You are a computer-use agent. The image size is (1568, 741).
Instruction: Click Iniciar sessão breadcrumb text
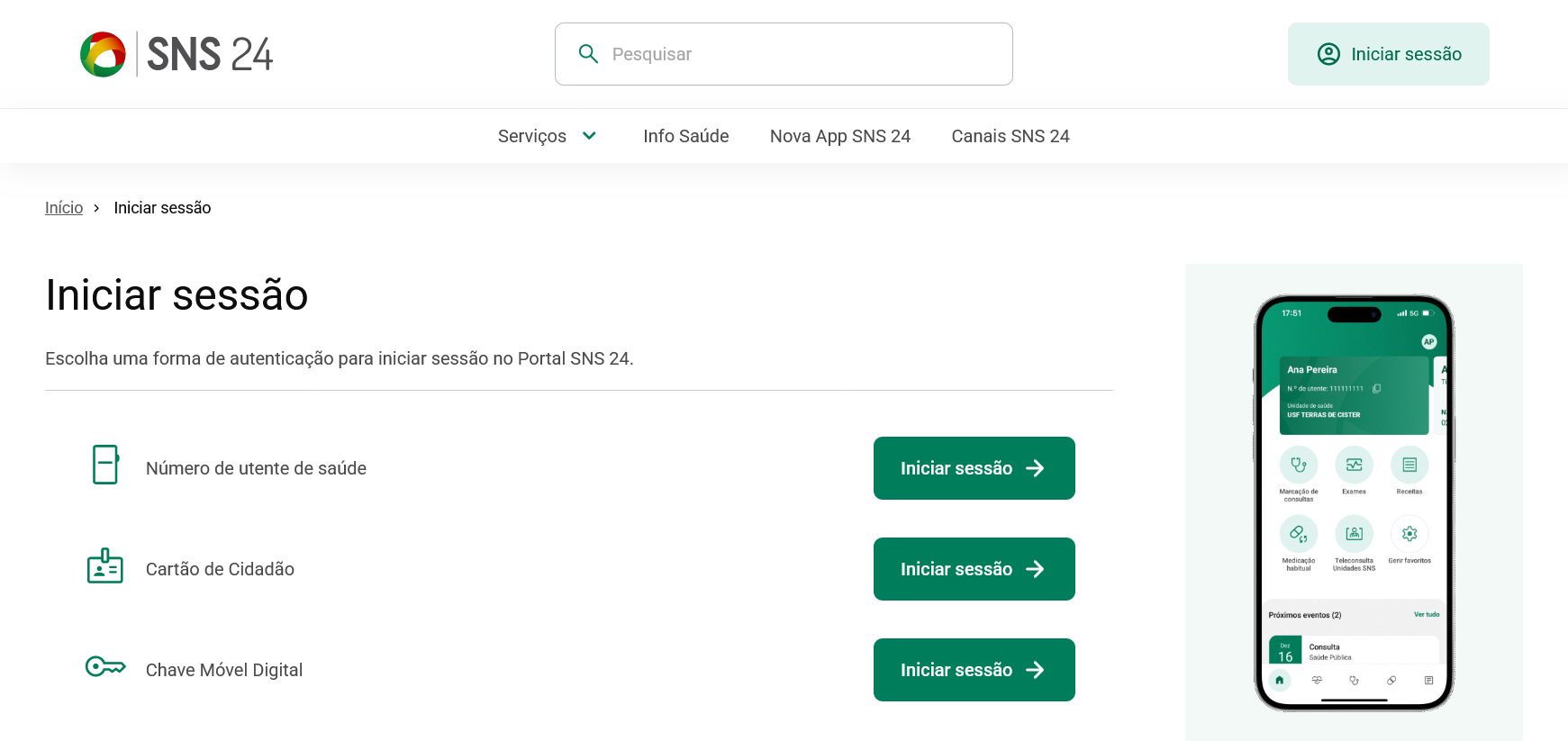click(162, 208)
